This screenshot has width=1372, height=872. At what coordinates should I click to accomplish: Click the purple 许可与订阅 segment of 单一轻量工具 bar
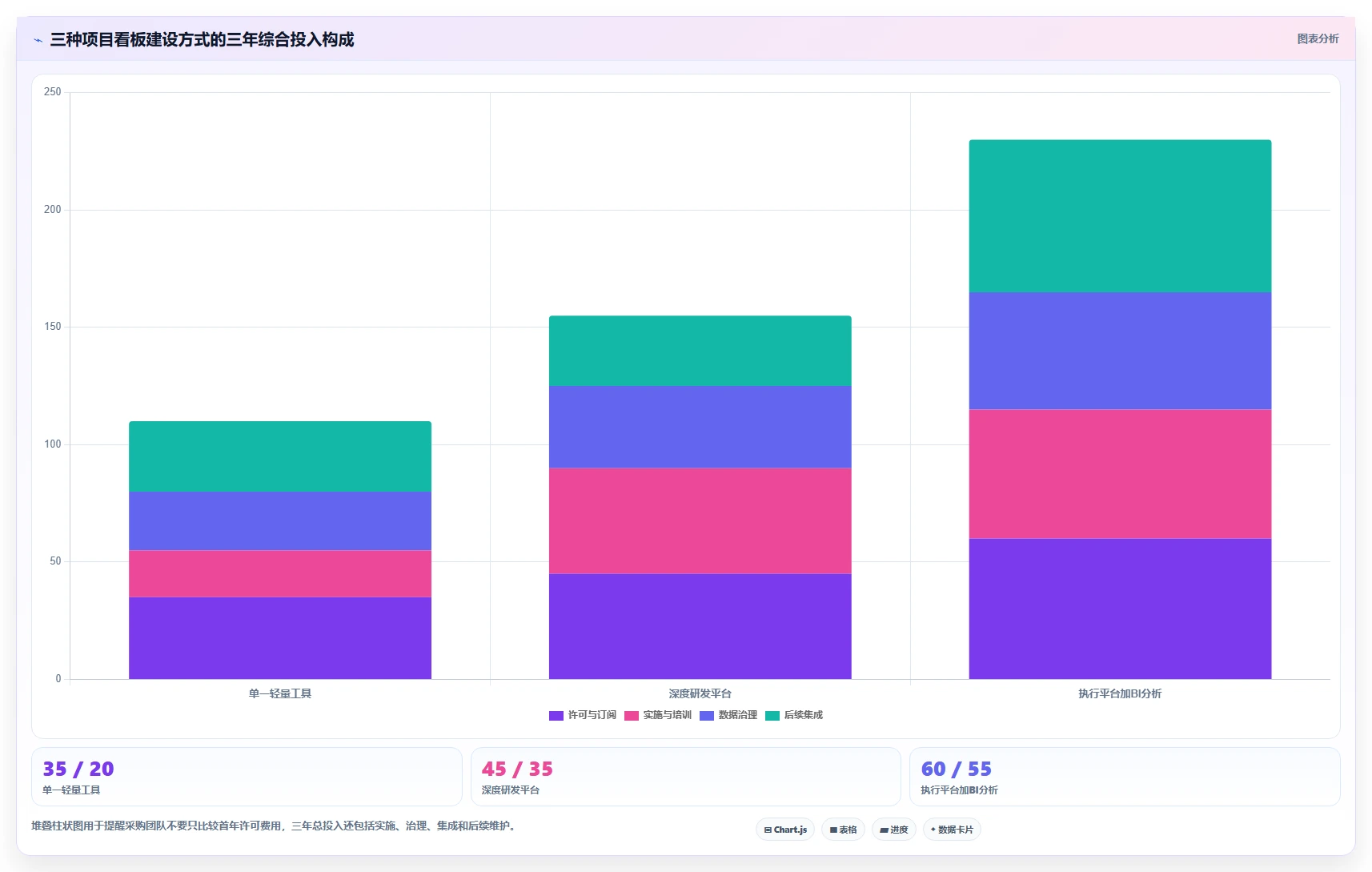tap(280, 638)
